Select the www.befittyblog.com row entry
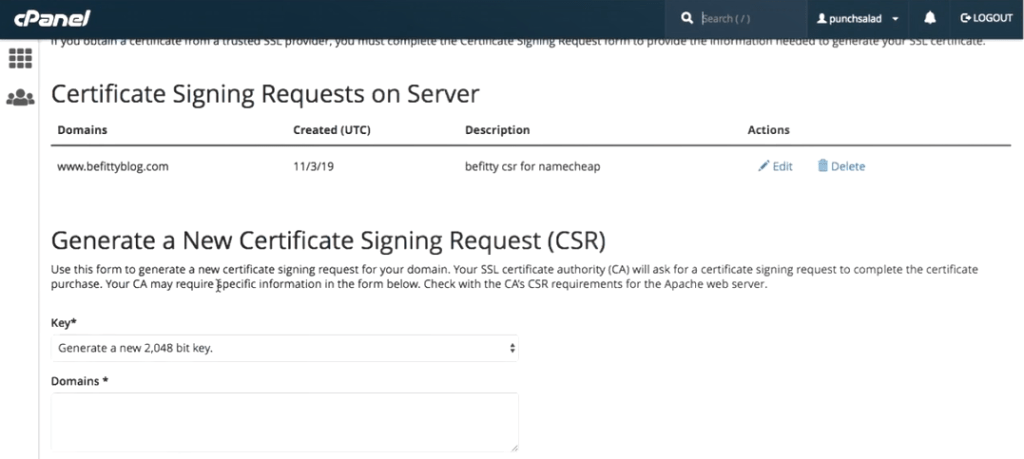1024x459 pixels. click(113, 166)
